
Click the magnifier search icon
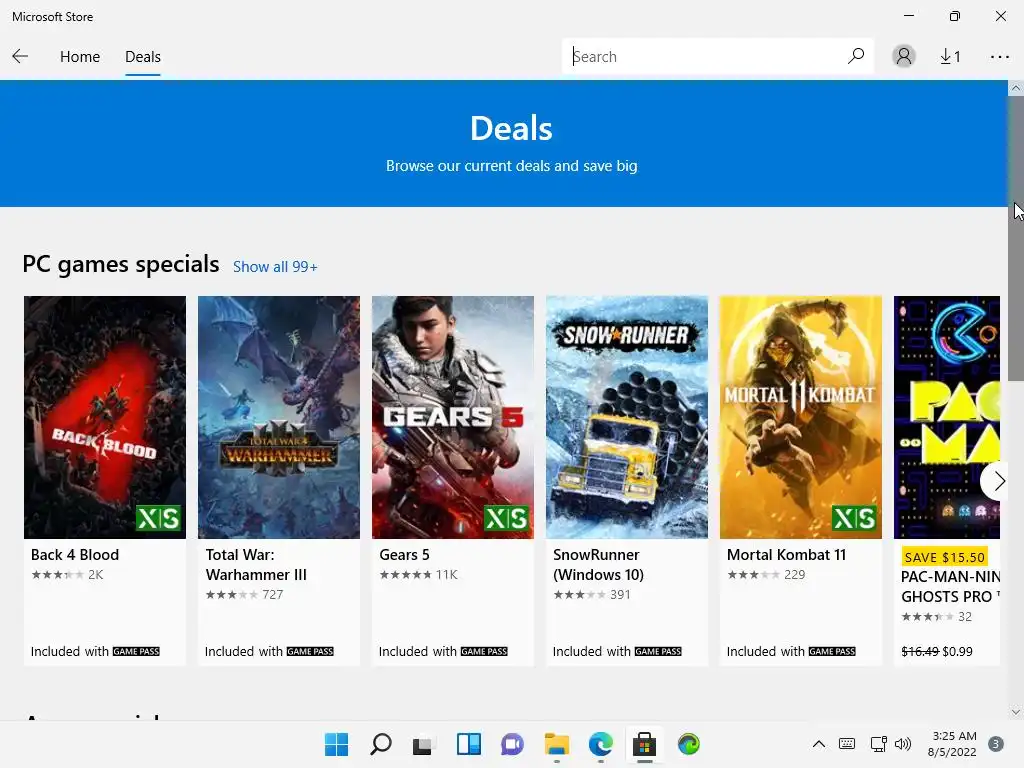tap(856, 56)
